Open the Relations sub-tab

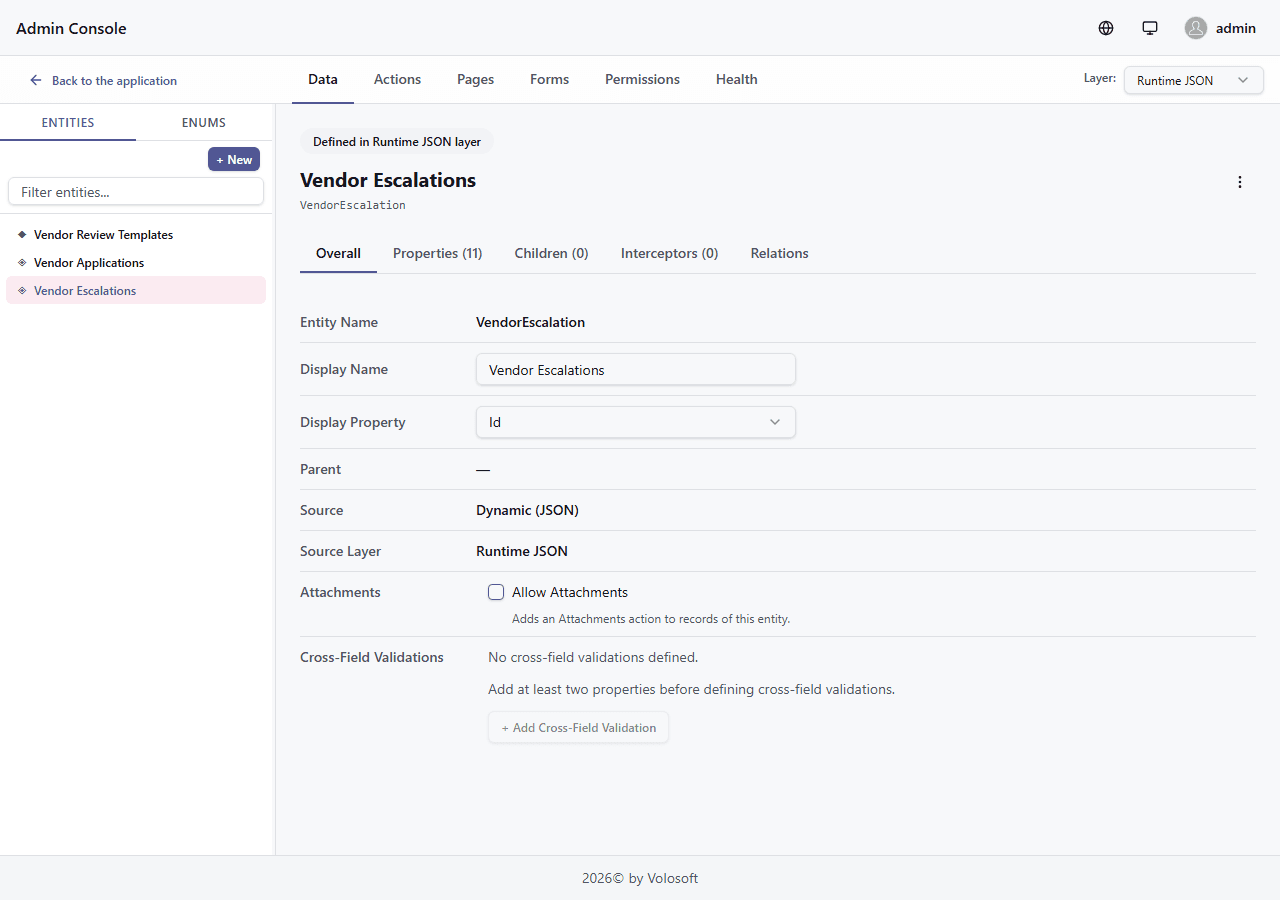pos(779,253)
